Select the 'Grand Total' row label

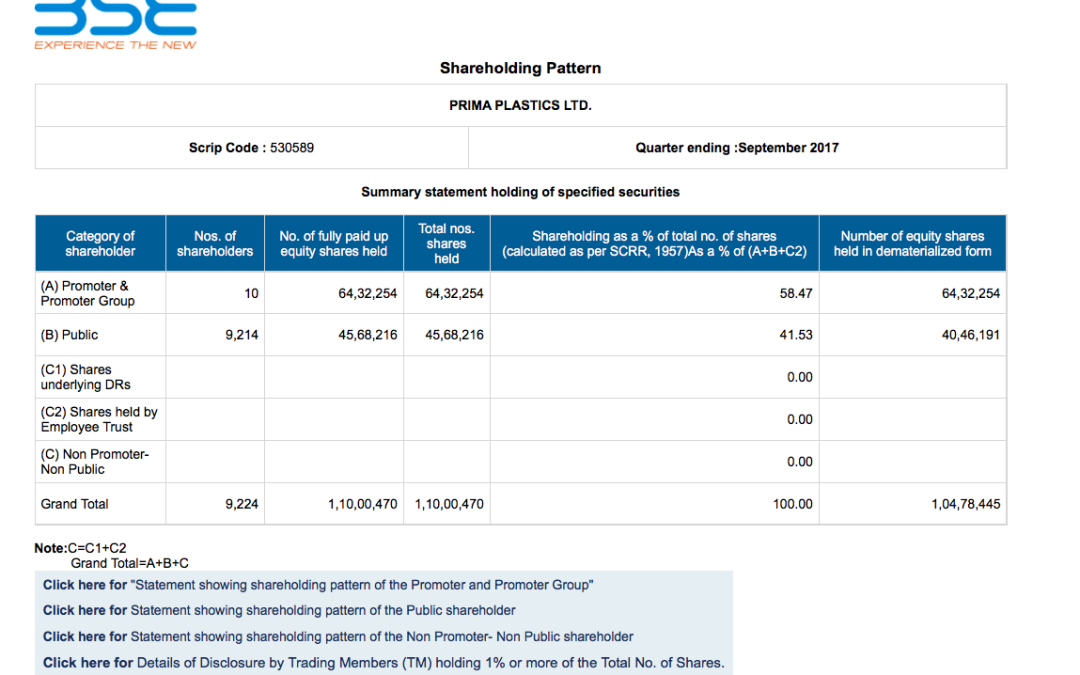(x=74, y=504)
